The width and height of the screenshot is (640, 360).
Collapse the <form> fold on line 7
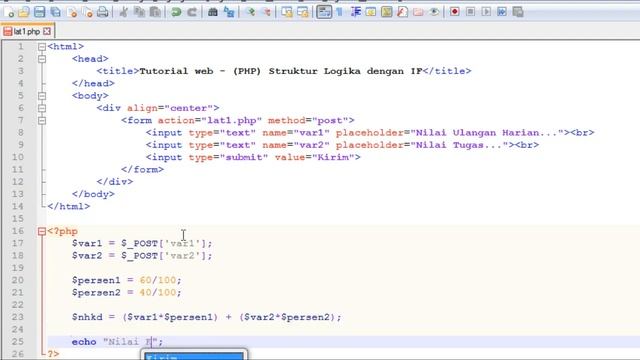(x=42, y=120)
